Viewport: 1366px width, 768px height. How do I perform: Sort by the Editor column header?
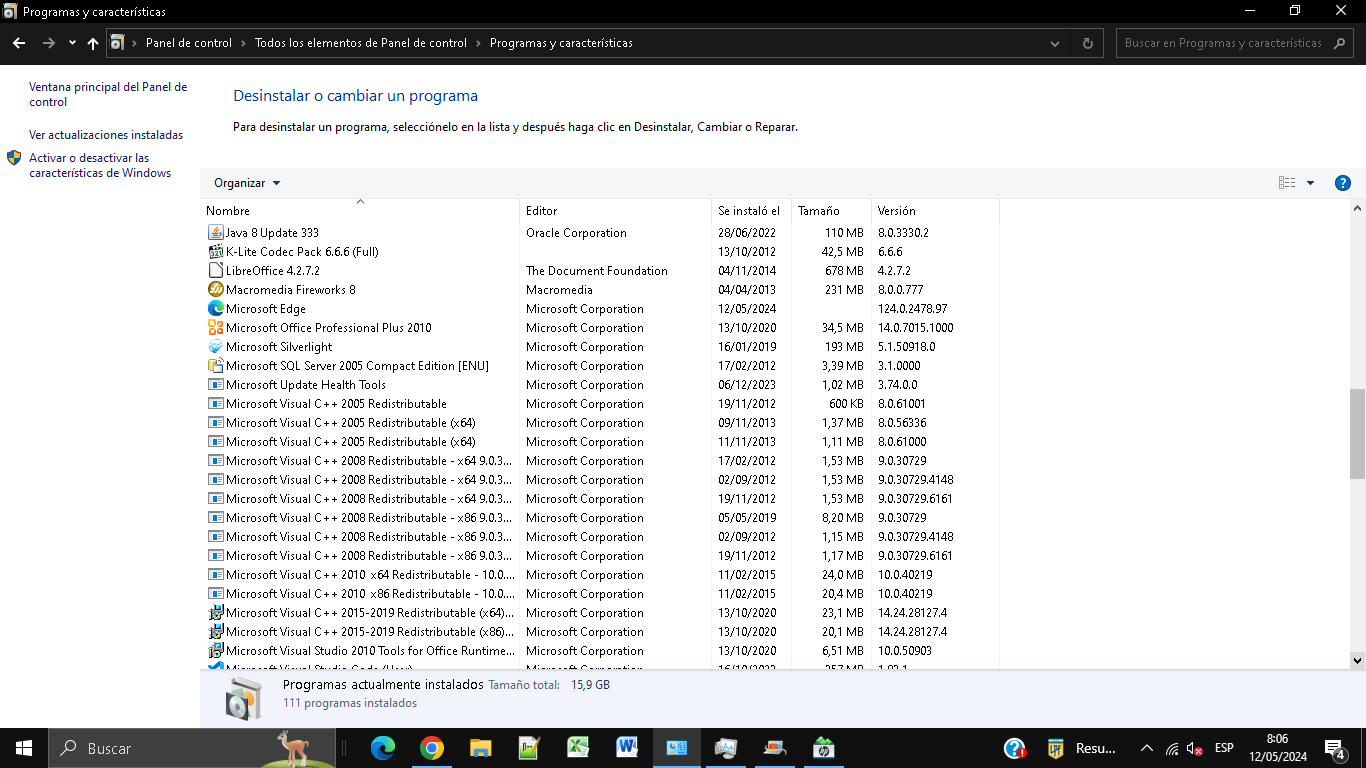point(615,211)
